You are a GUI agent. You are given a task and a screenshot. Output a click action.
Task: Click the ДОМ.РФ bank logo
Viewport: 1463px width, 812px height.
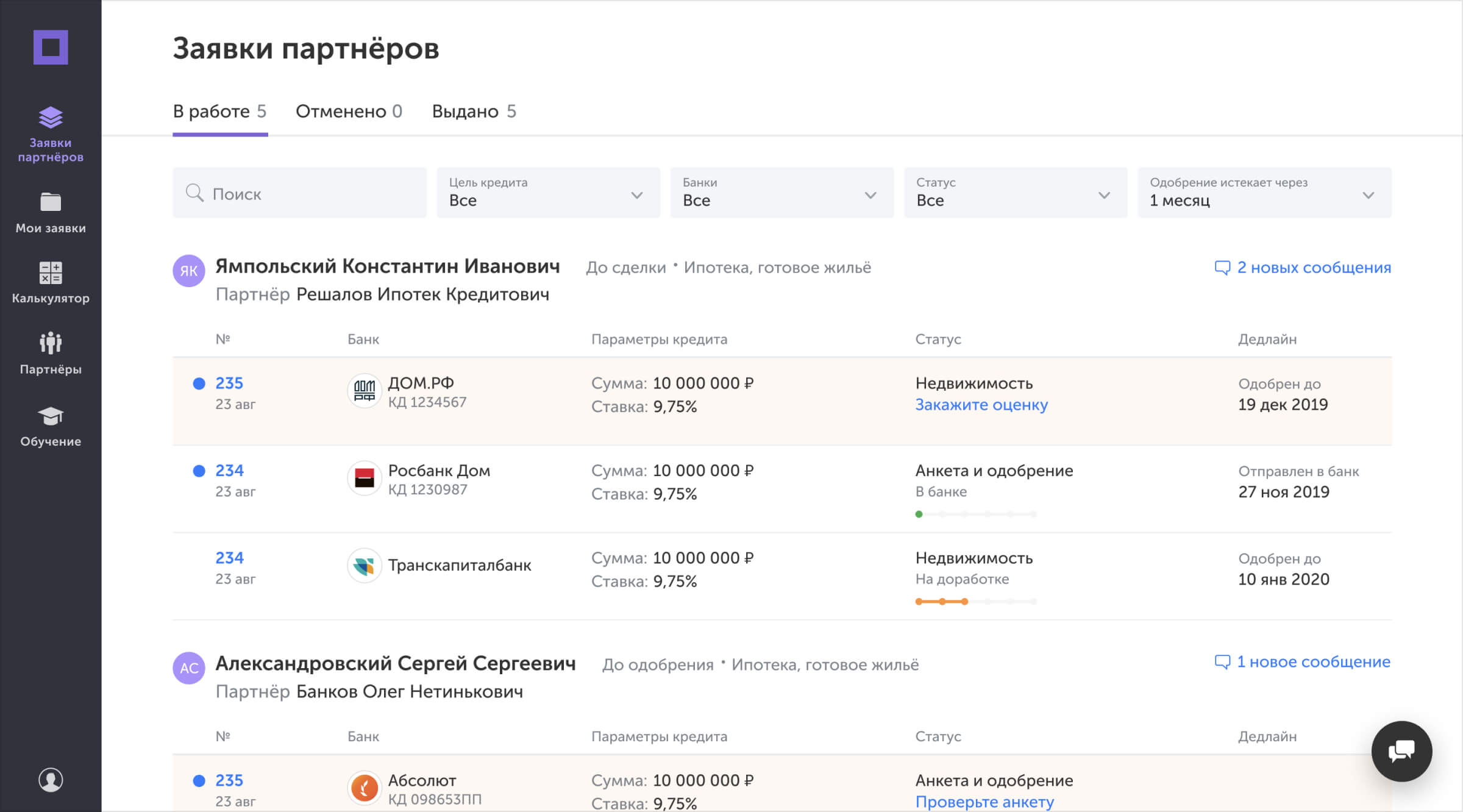[x=365, y=391]
